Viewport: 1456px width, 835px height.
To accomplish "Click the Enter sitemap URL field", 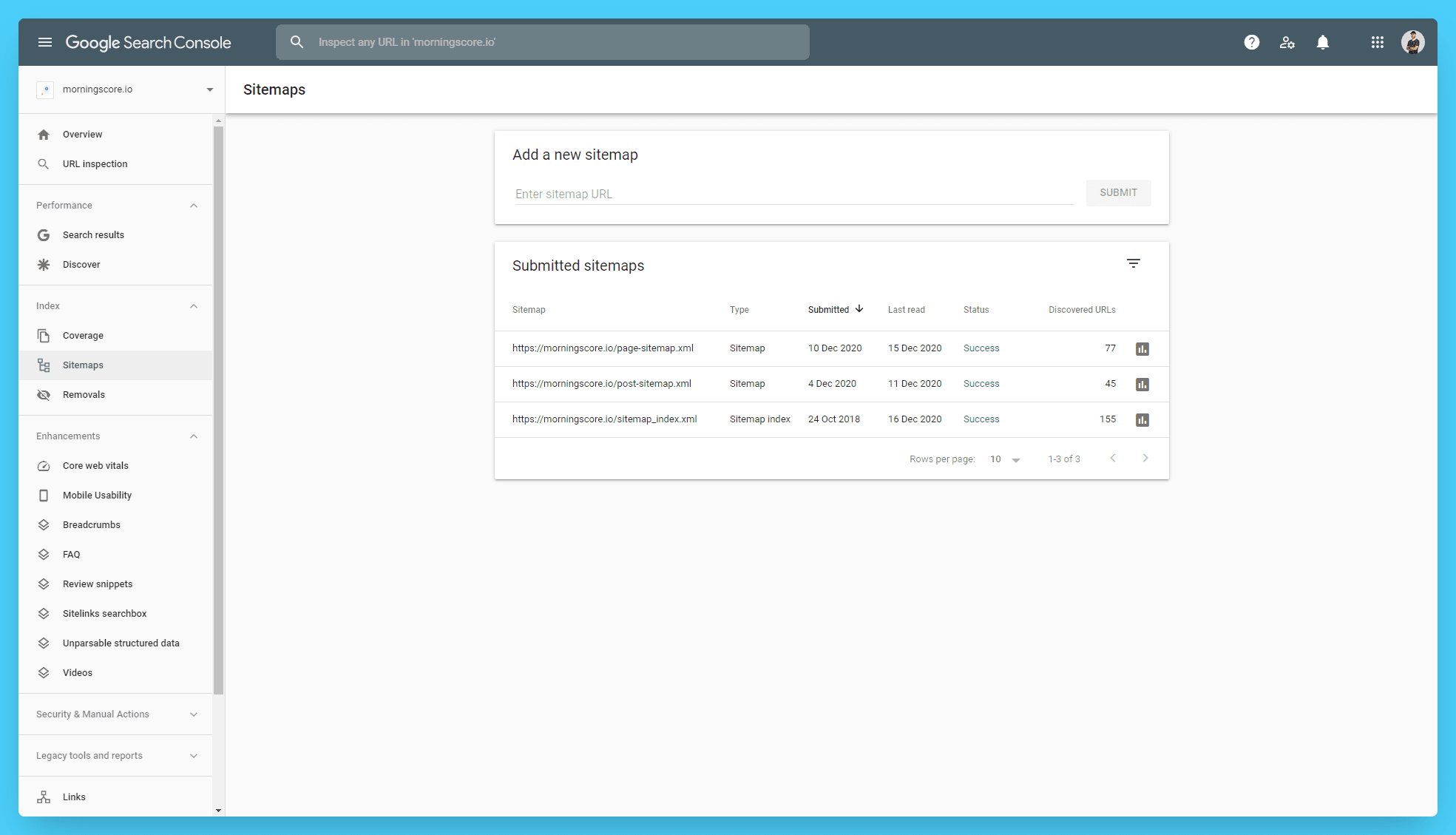I will coord(794,194).
